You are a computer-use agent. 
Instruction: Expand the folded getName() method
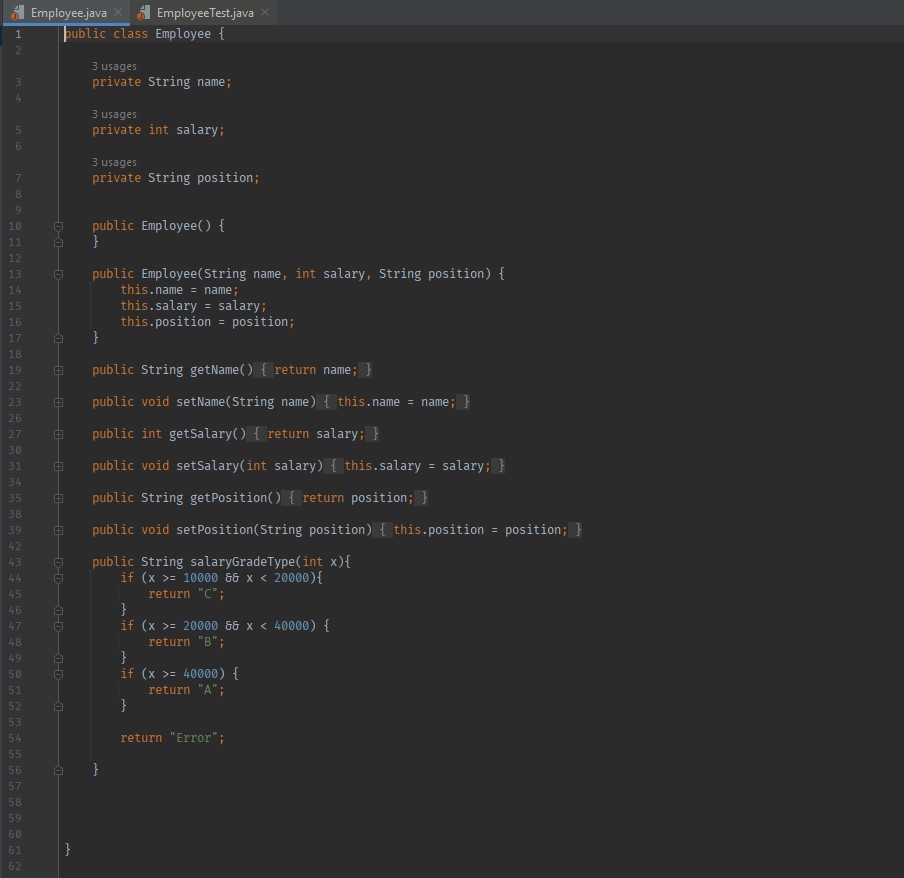point(58,370)
